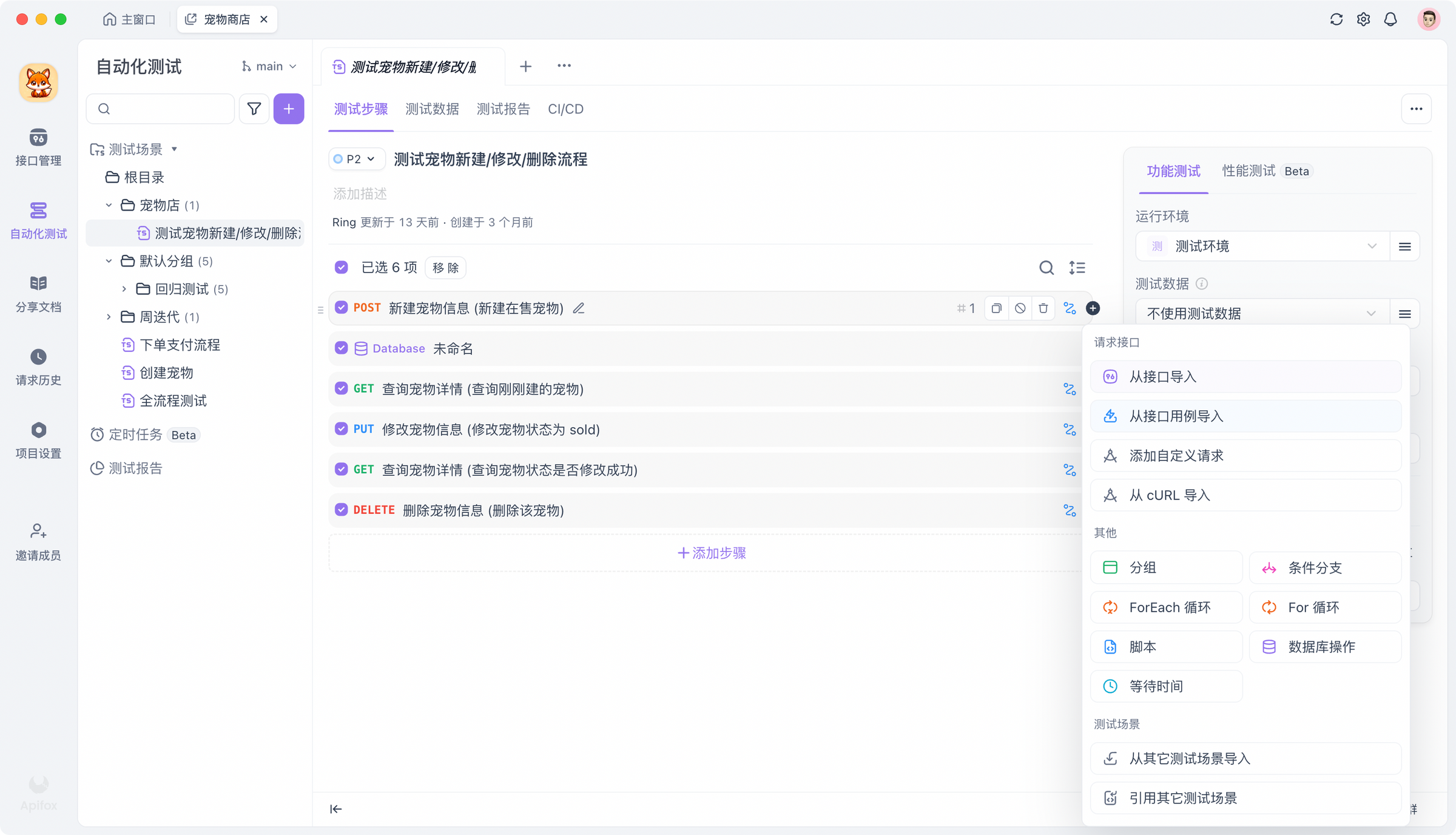Open the main branch dropdown
Screen dimensions: 1456x835
click(269, 66)
